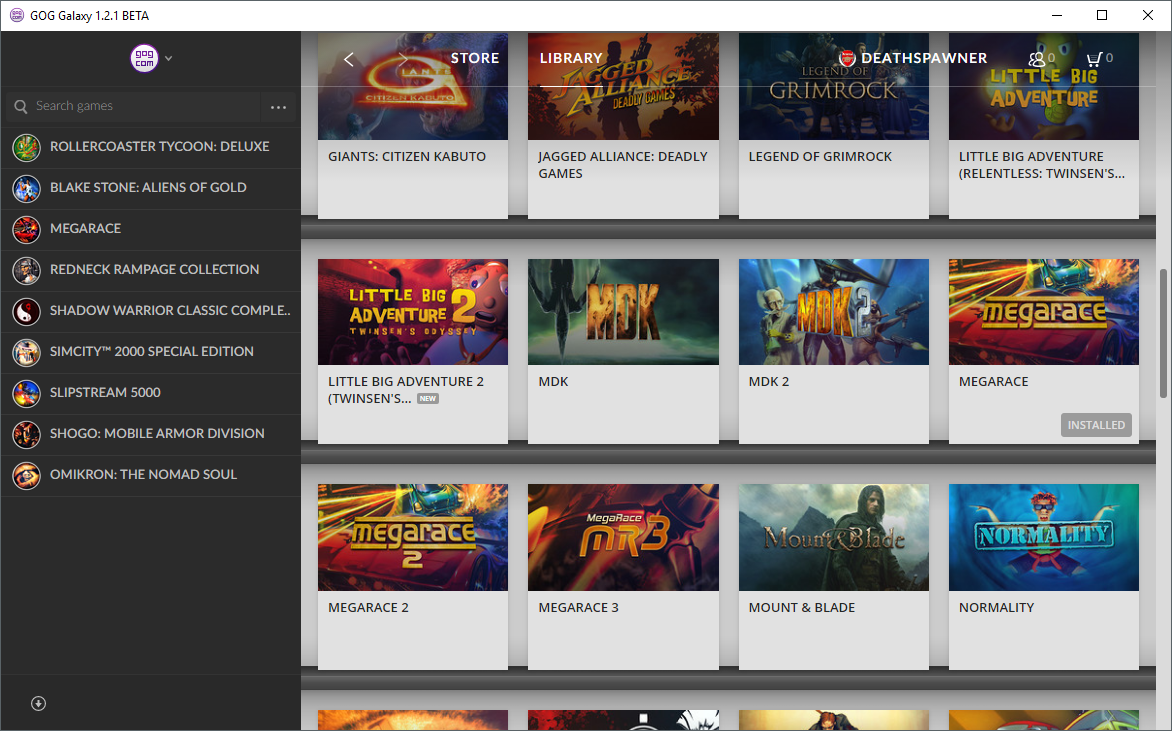
Task: Open the Mount & Blade cover art
Action: (833, 537)
